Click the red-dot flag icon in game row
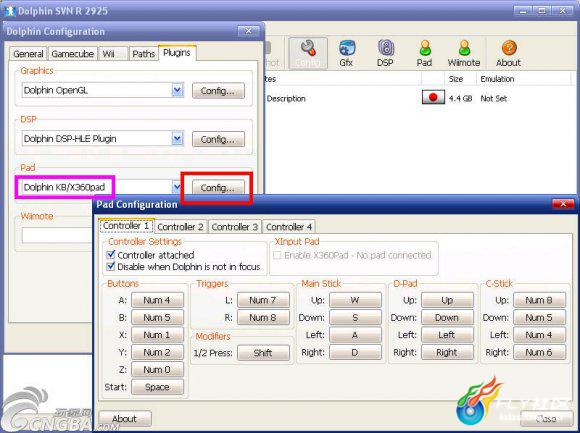 (433, 98)
